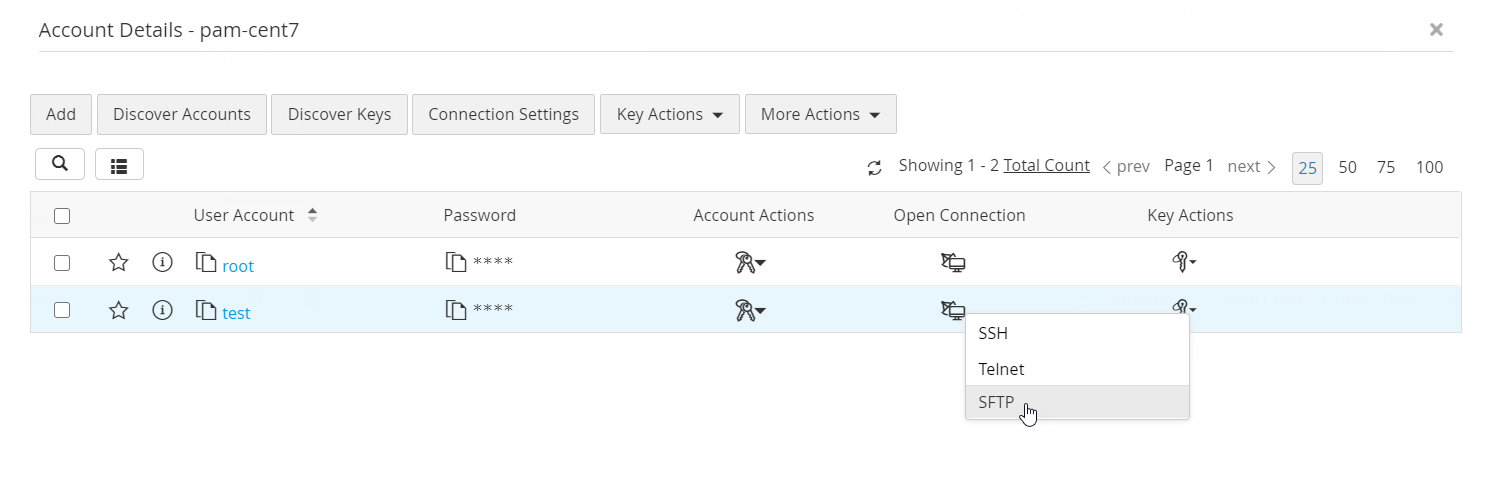Expand the More Actions dropdown
The height and width of the screenshot is (484, 1489).
[x=820, y=114]
